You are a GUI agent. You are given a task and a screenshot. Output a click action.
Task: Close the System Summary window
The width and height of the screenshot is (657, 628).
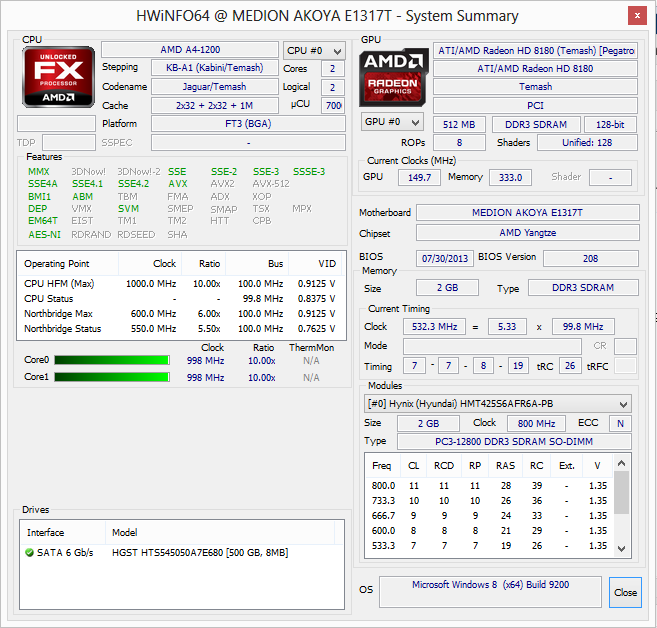(637, 16)
